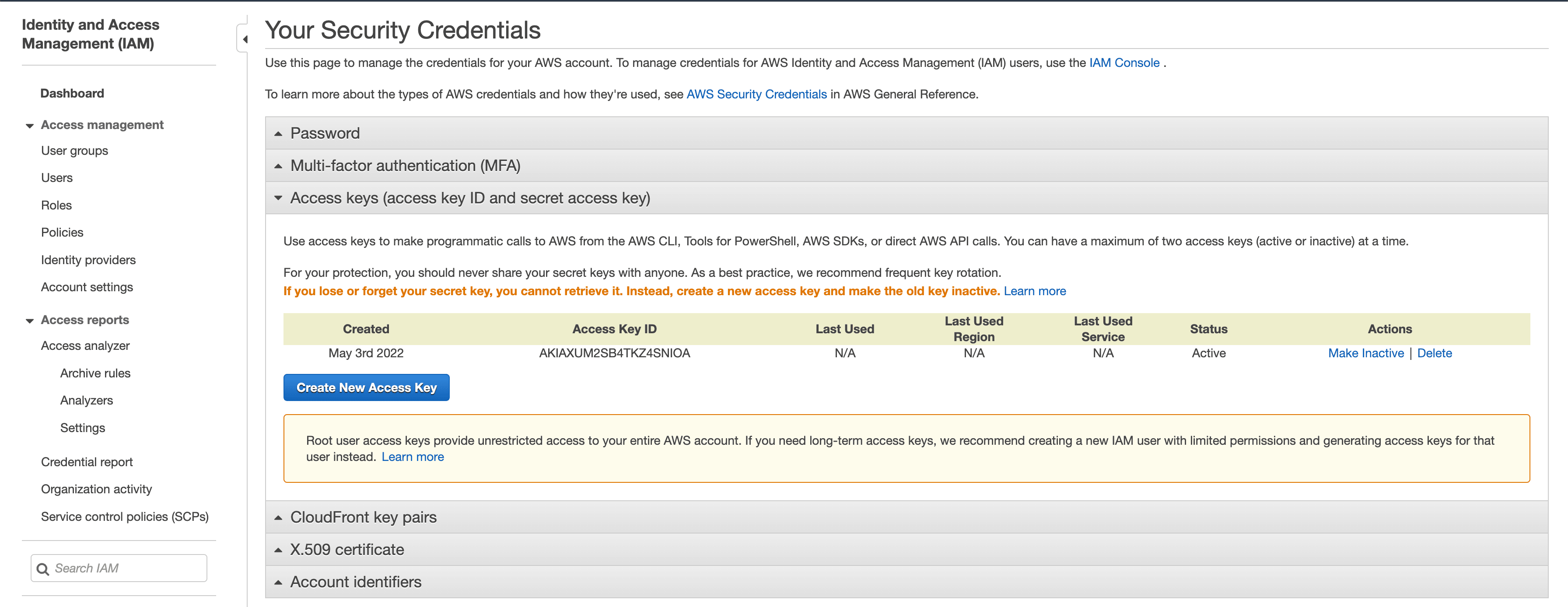Collapse the Access keys section

pos(469,198)
